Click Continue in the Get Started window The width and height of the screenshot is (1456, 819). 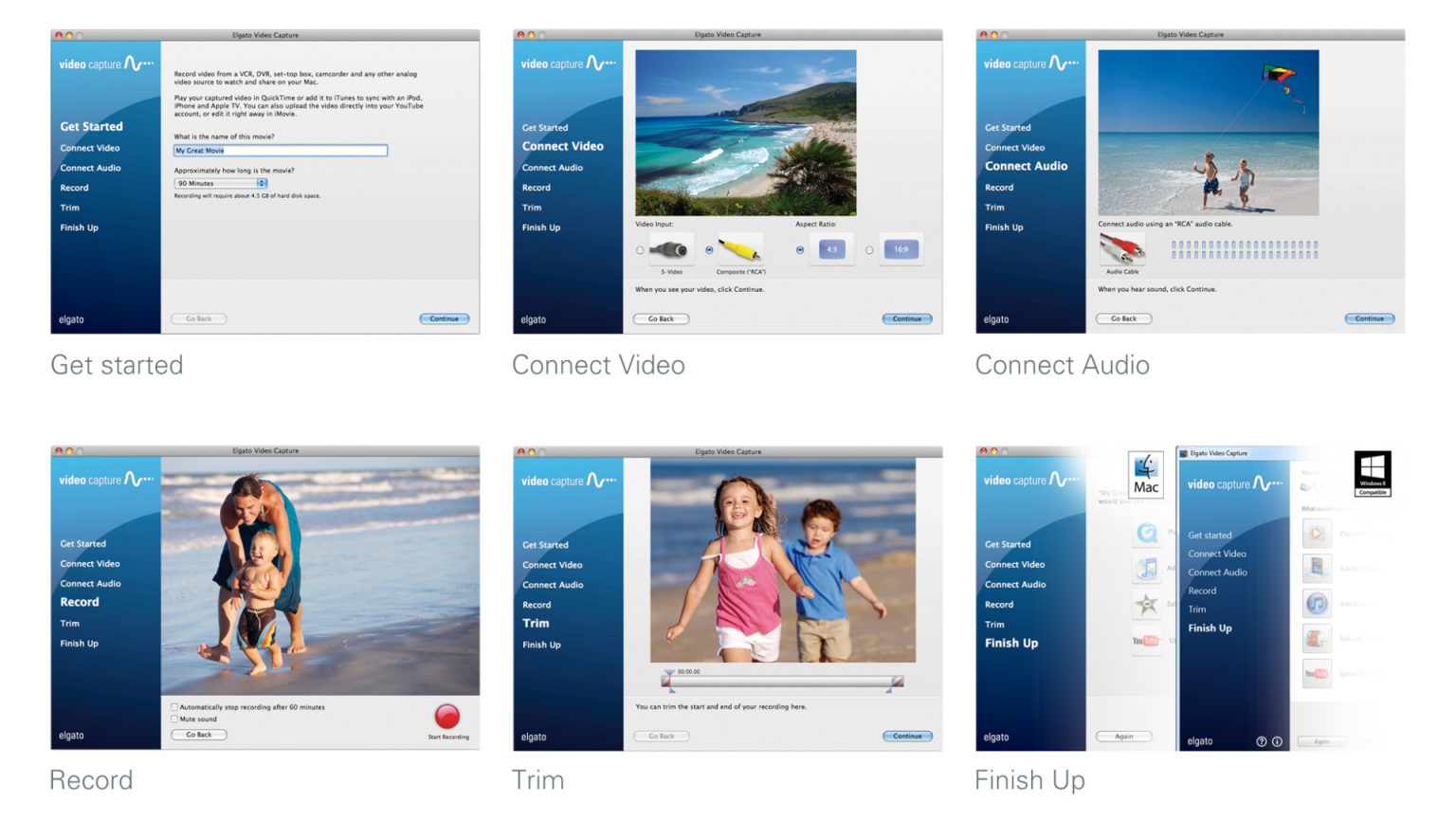tap(445, 319)
